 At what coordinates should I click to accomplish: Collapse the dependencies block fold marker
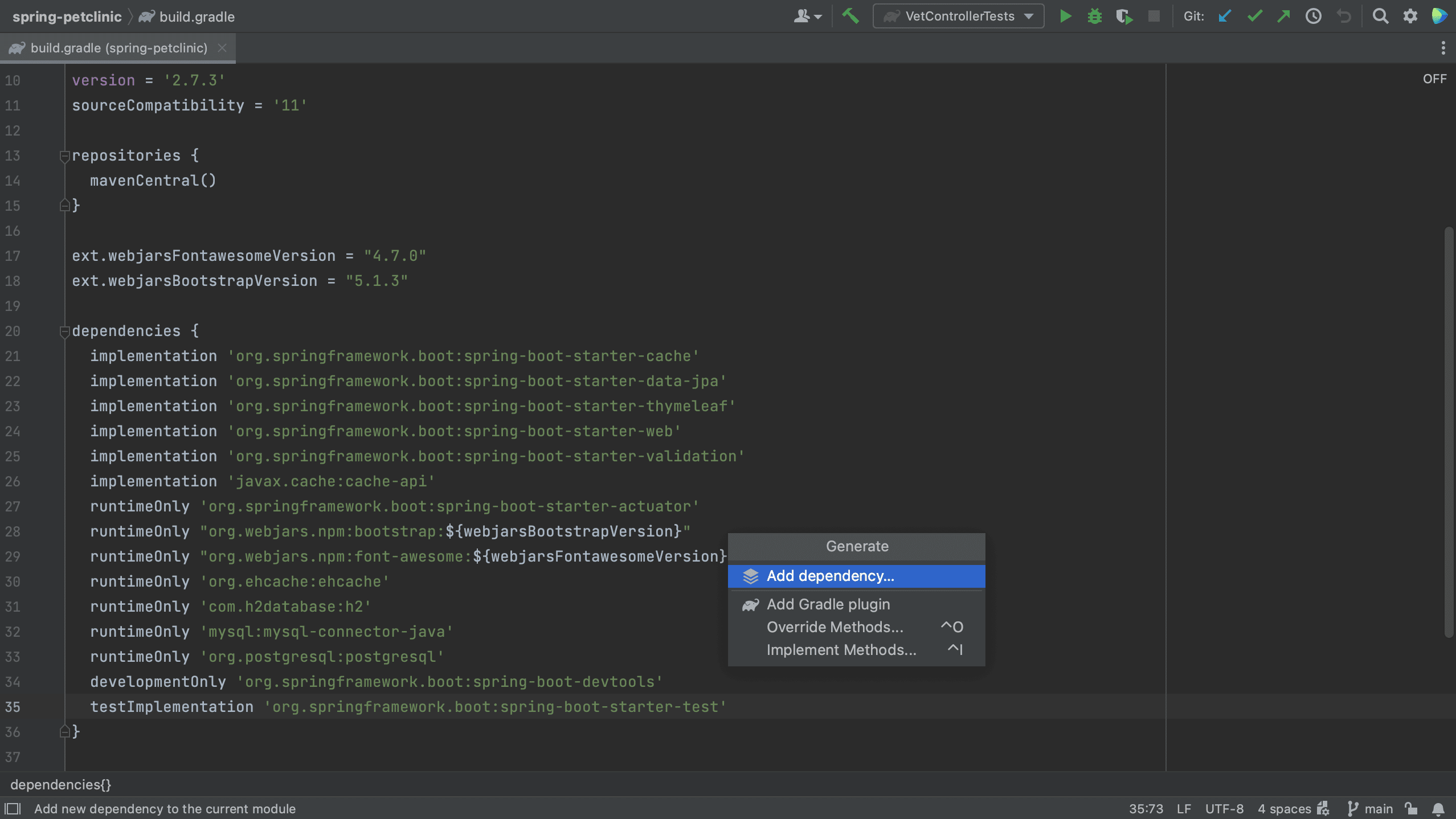pos(64,331)
